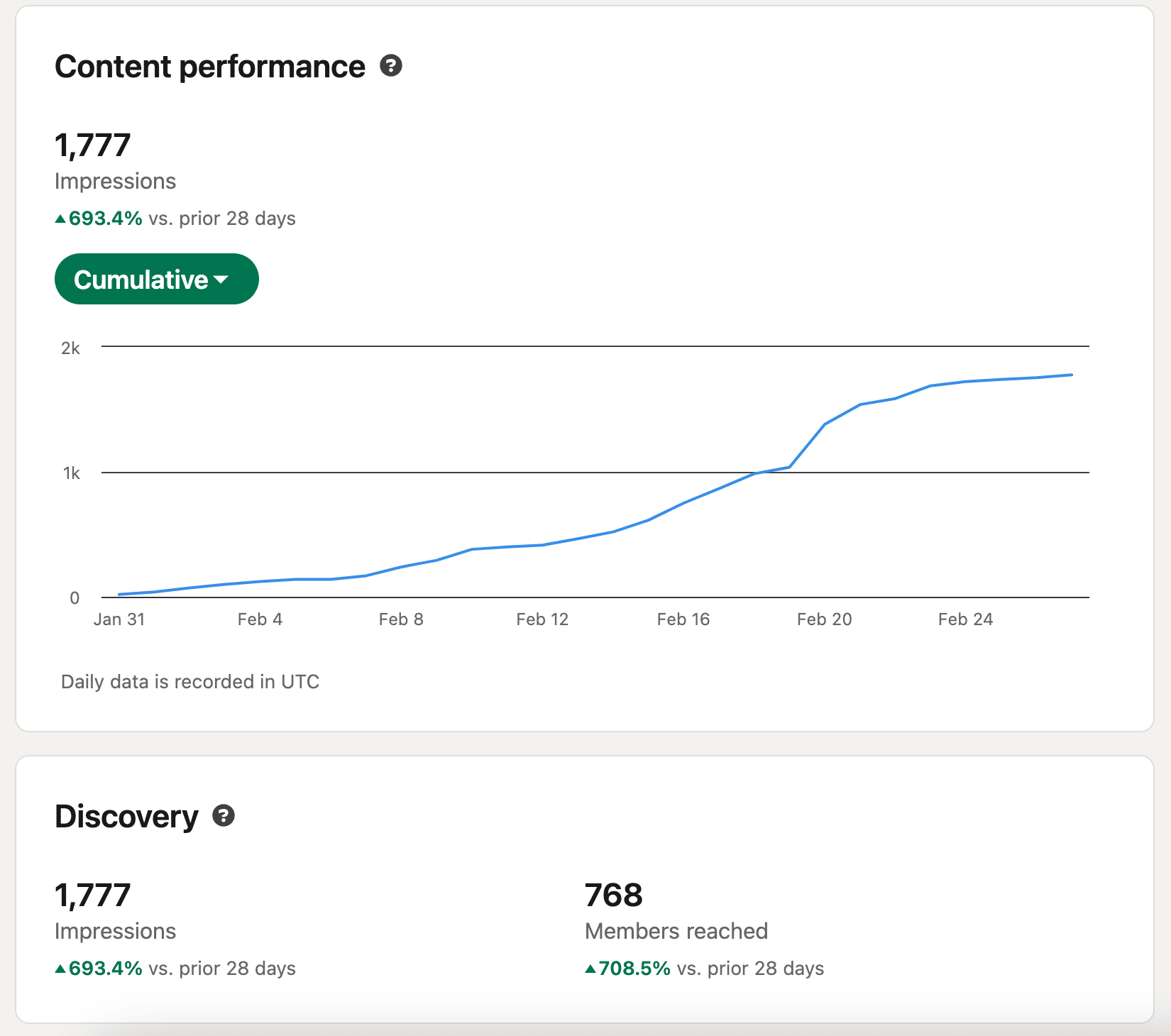Open the Cumulative dropdown
The height and width of the screenshot is (1036, 1171).
click(156, 279)
